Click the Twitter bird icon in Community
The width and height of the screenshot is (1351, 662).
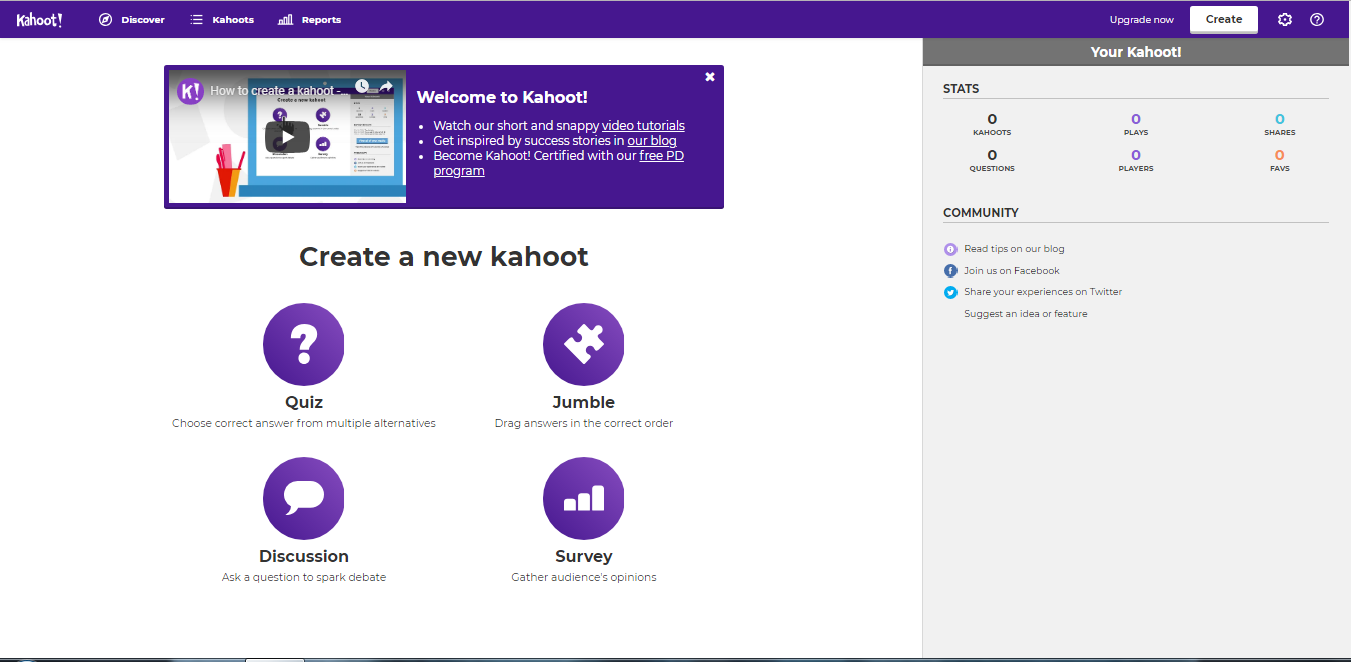click(950, 292)
